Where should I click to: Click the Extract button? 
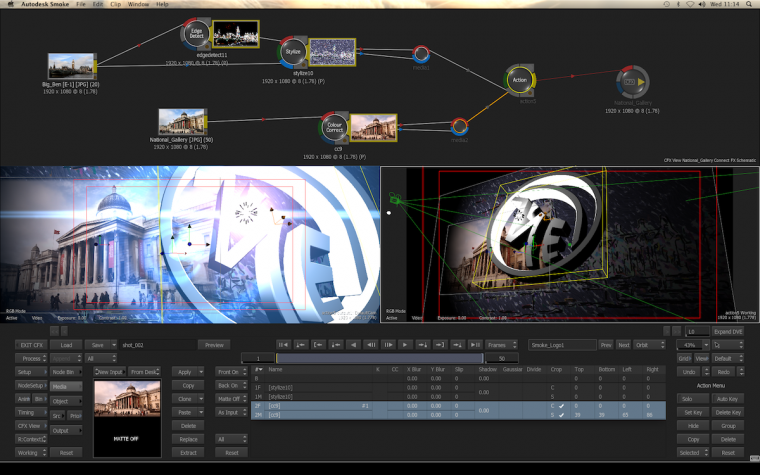(188, 453)
